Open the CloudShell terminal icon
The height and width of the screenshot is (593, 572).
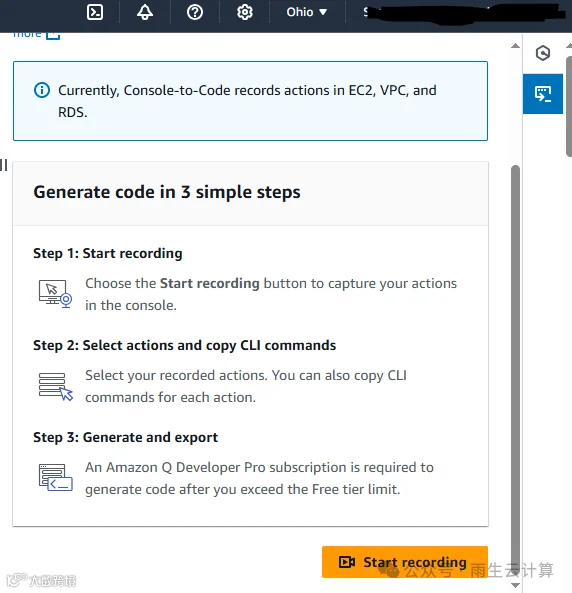pos(95,12)
